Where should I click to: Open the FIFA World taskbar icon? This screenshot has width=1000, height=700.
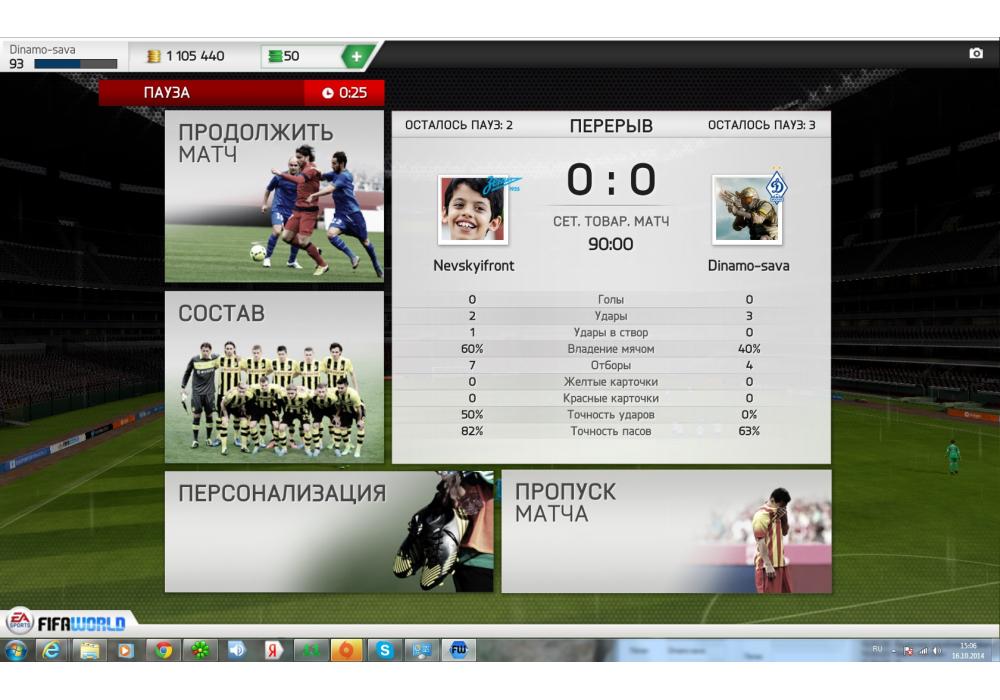[x=459, y=650]
